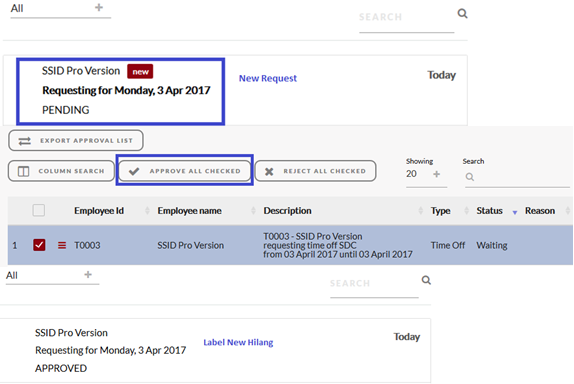
Task: Focus the table Search input field
Action: (517, 177)
